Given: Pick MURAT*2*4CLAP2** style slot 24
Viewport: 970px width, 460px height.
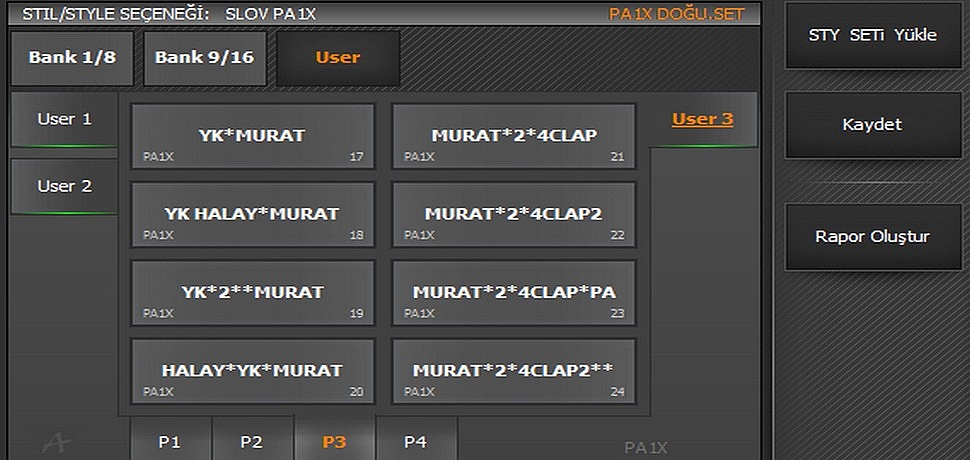Looking at the screenshot, I should 513,371.
